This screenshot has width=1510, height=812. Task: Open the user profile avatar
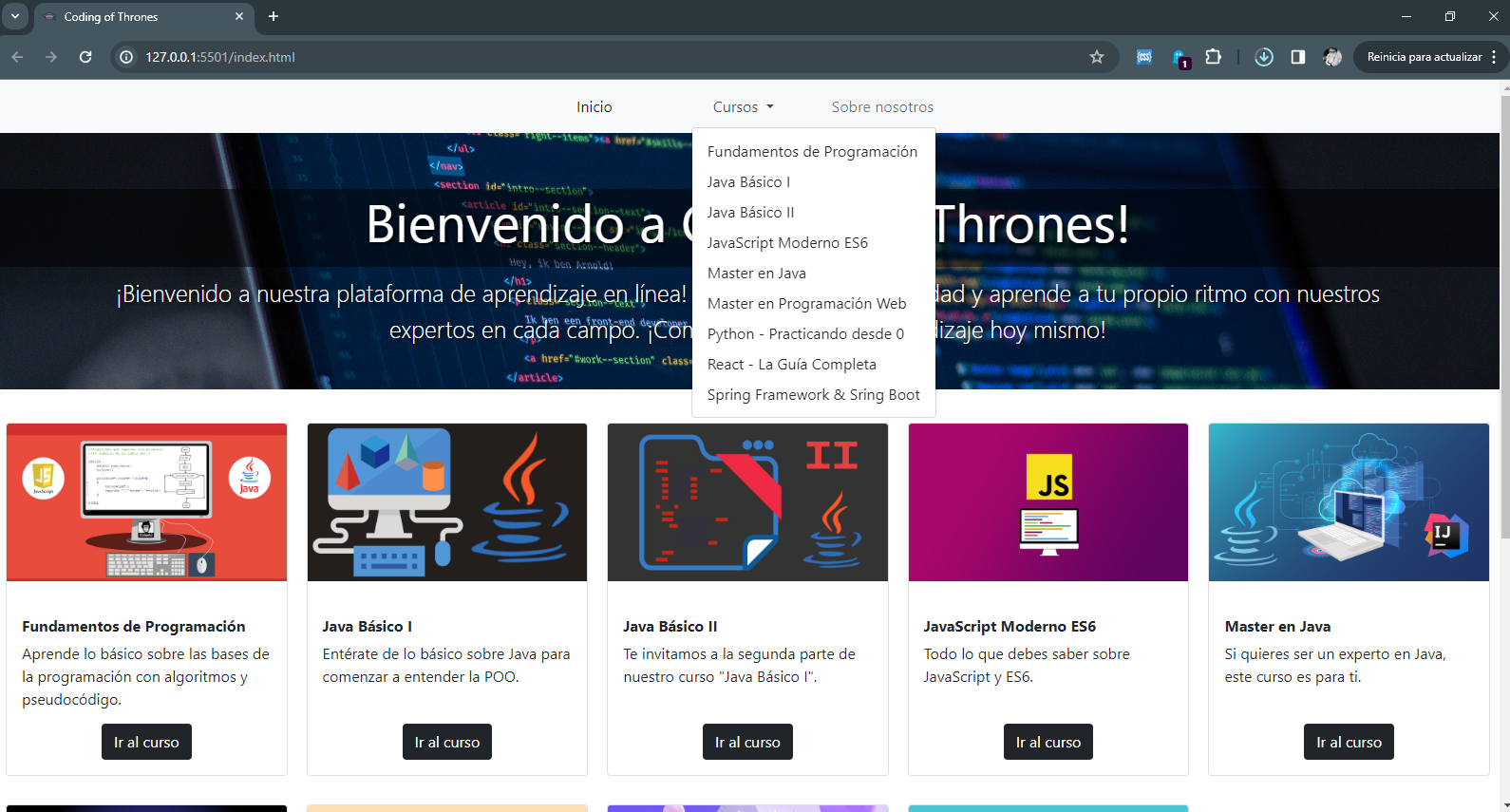(1332, 57)
